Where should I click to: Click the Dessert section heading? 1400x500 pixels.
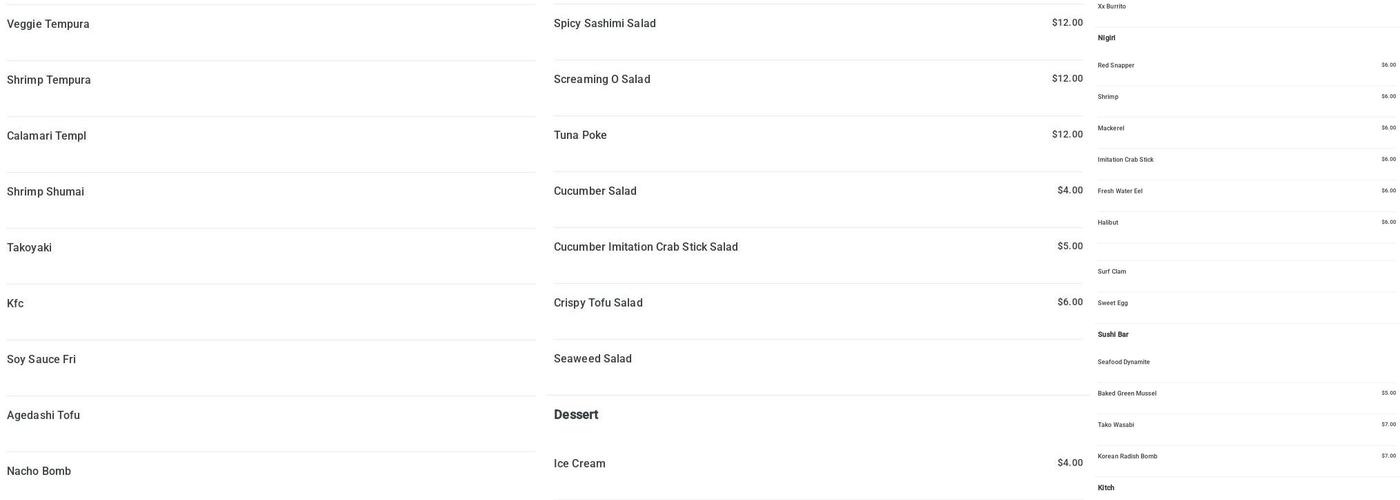point(576,415)
